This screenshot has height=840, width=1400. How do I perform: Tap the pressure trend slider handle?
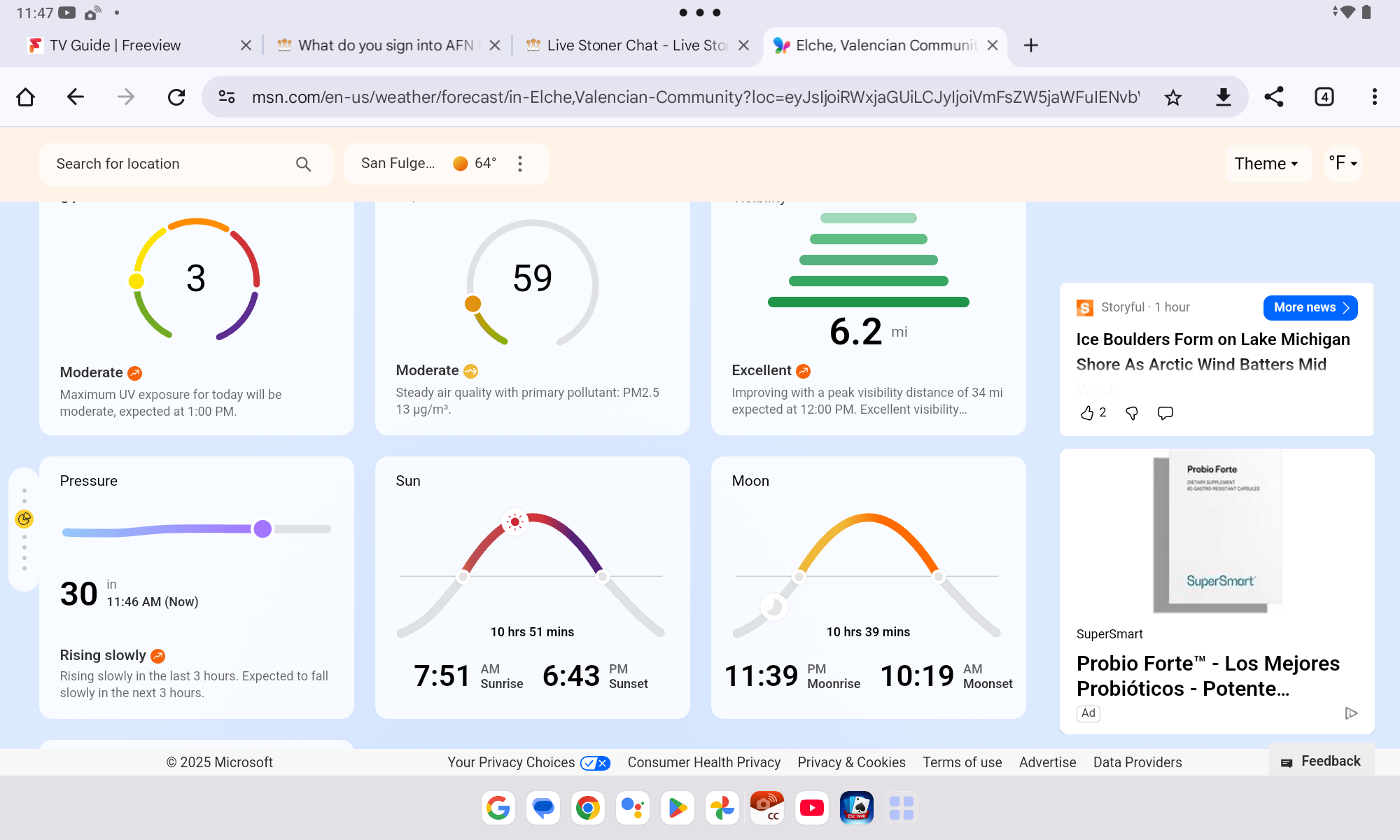tap(262, 529)
